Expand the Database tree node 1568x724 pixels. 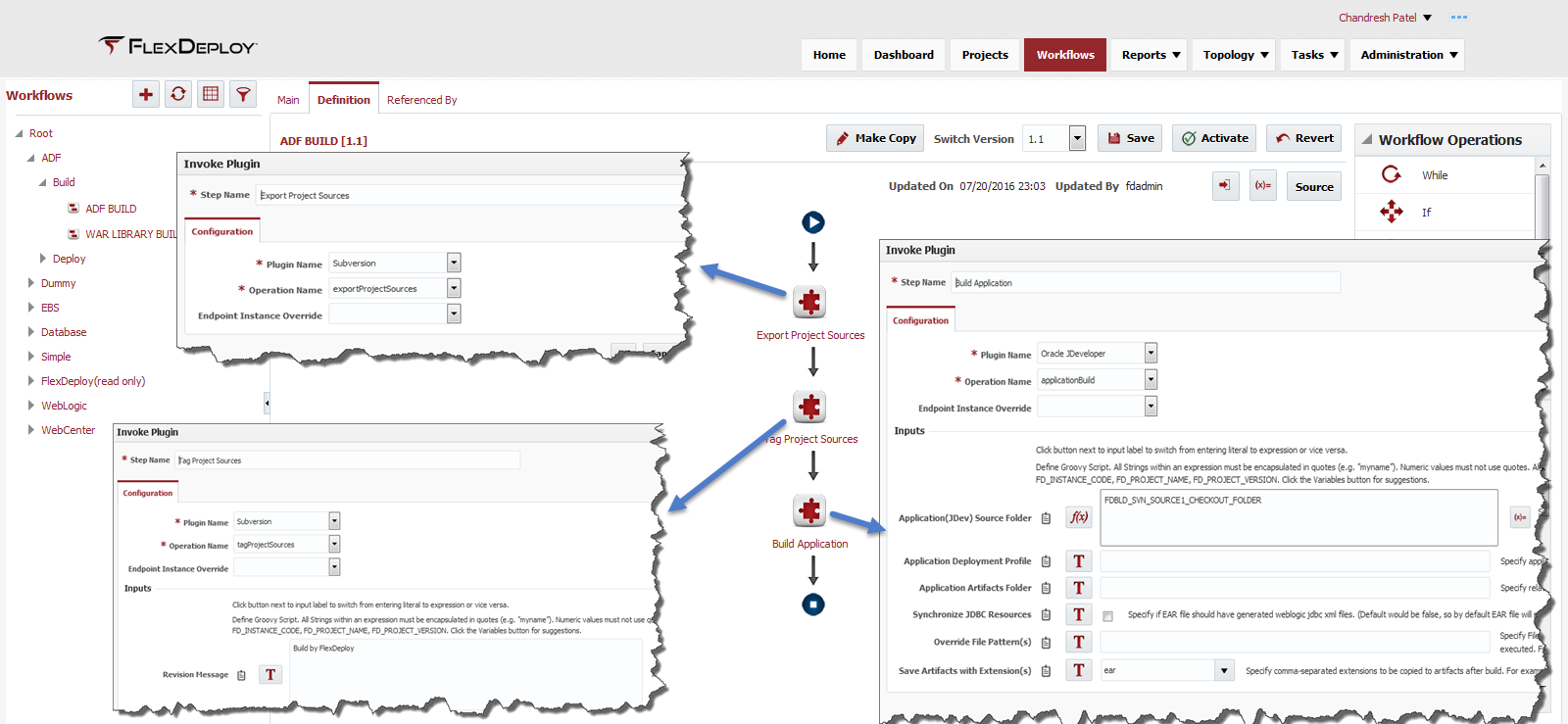31,332
